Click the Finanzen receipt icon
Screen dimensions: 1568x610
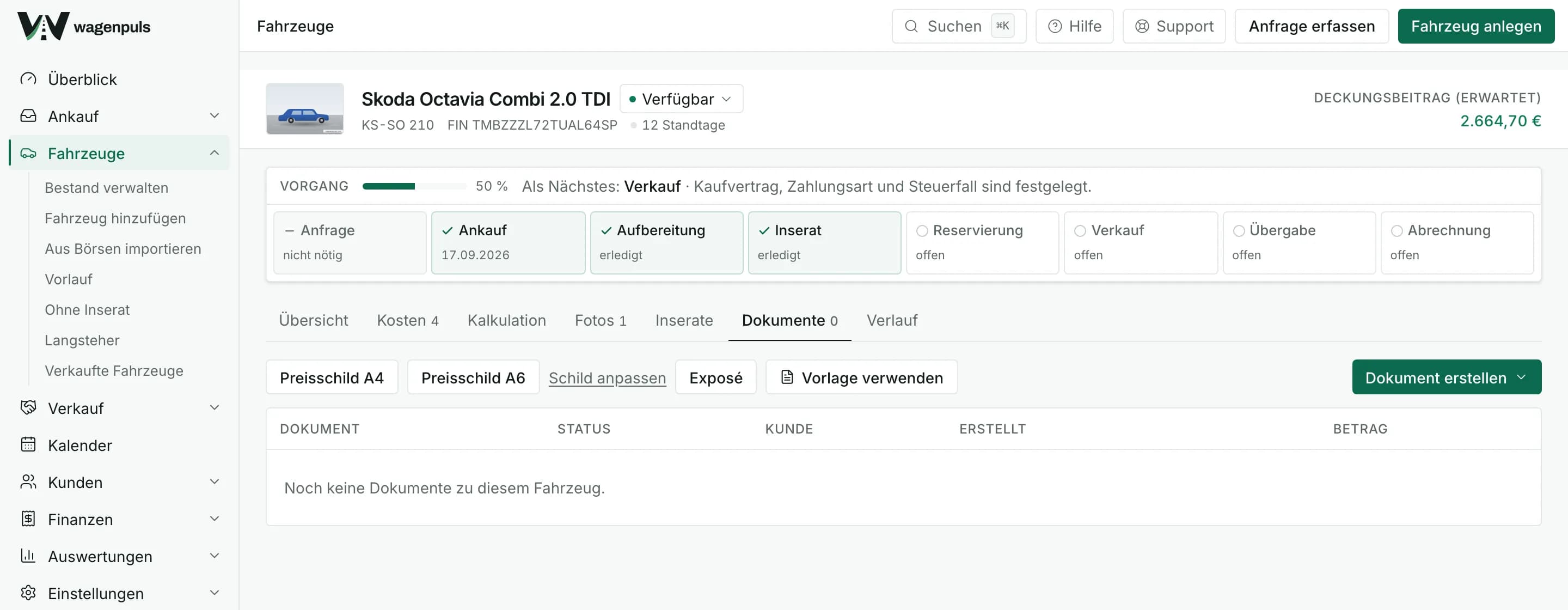pyautogui.click(x=28, y=518)
